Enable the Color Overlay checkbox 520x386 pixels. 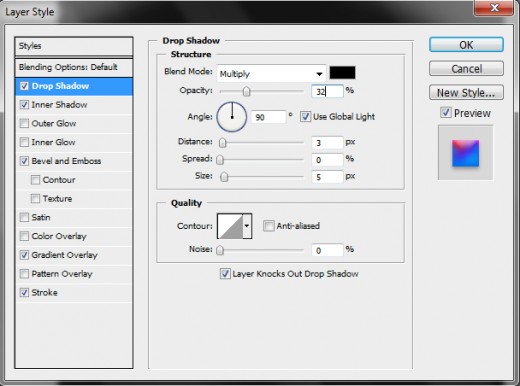(x=24, y=236)
